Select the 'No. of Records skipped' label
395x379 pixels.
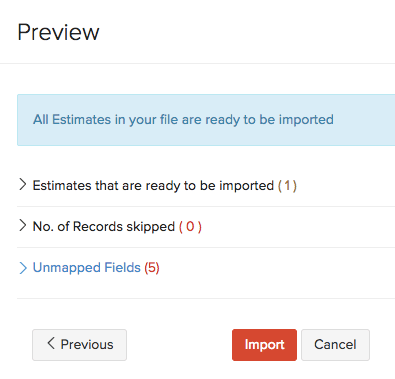[104, 227]
